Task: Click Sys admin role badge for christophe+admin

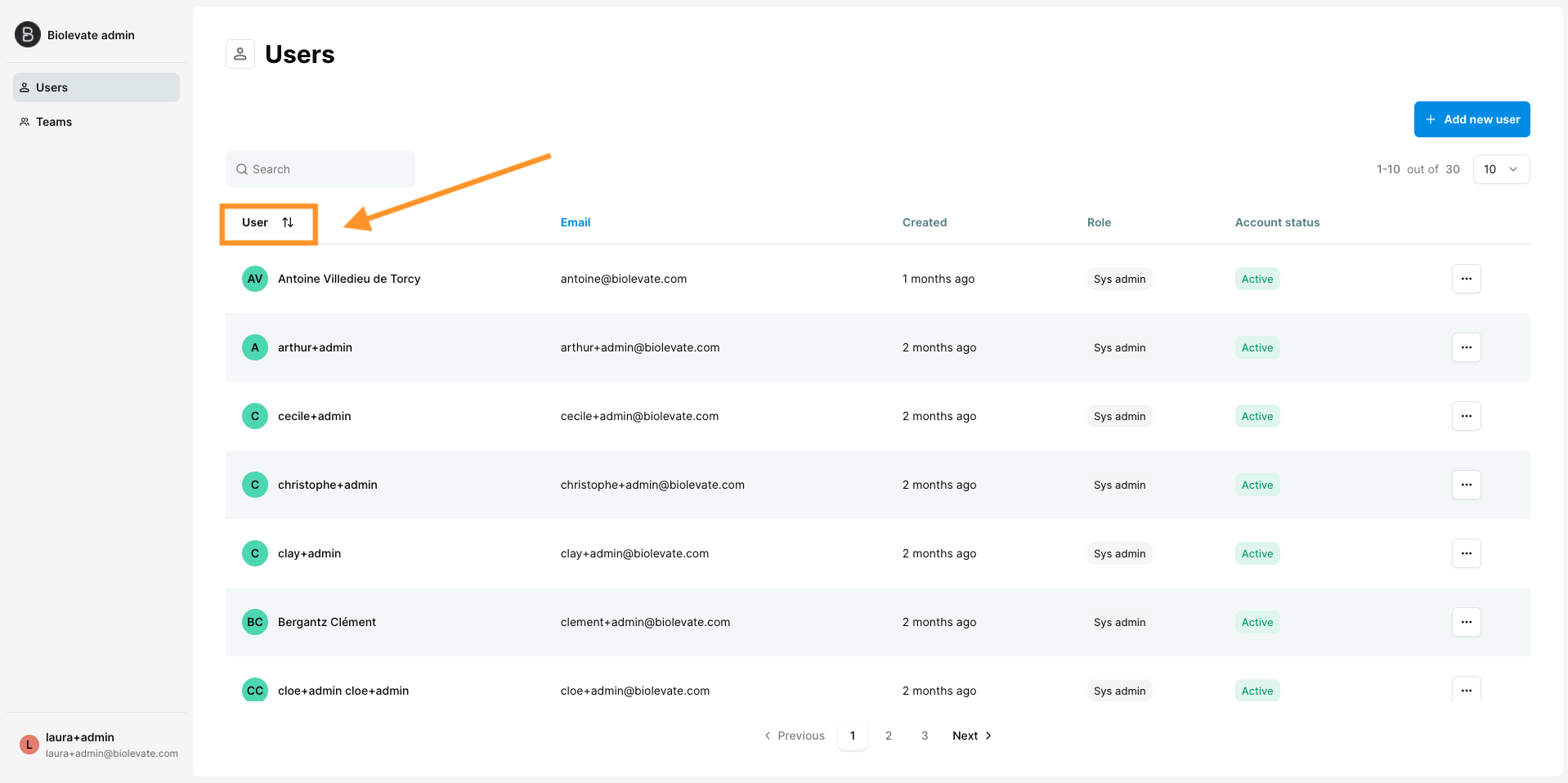Action: click(x=1120, y=485)
